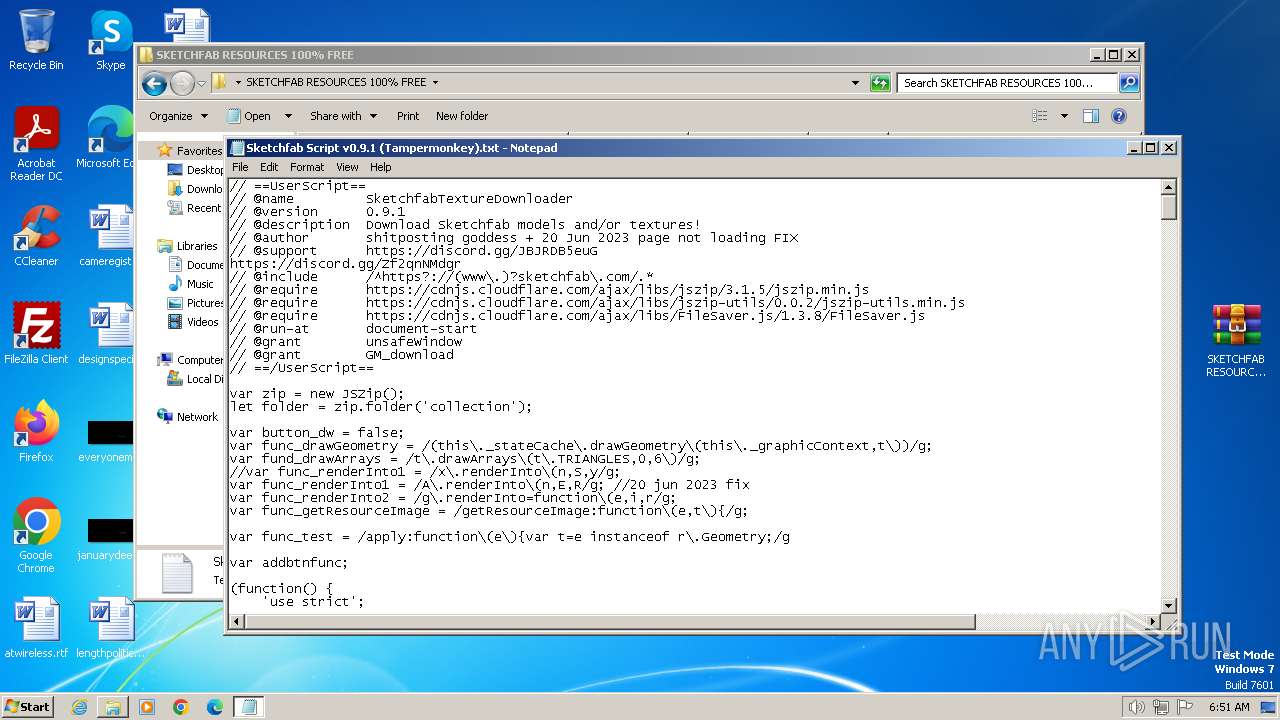Expand the Organize dropdown menu

click(x=179, y=116)
